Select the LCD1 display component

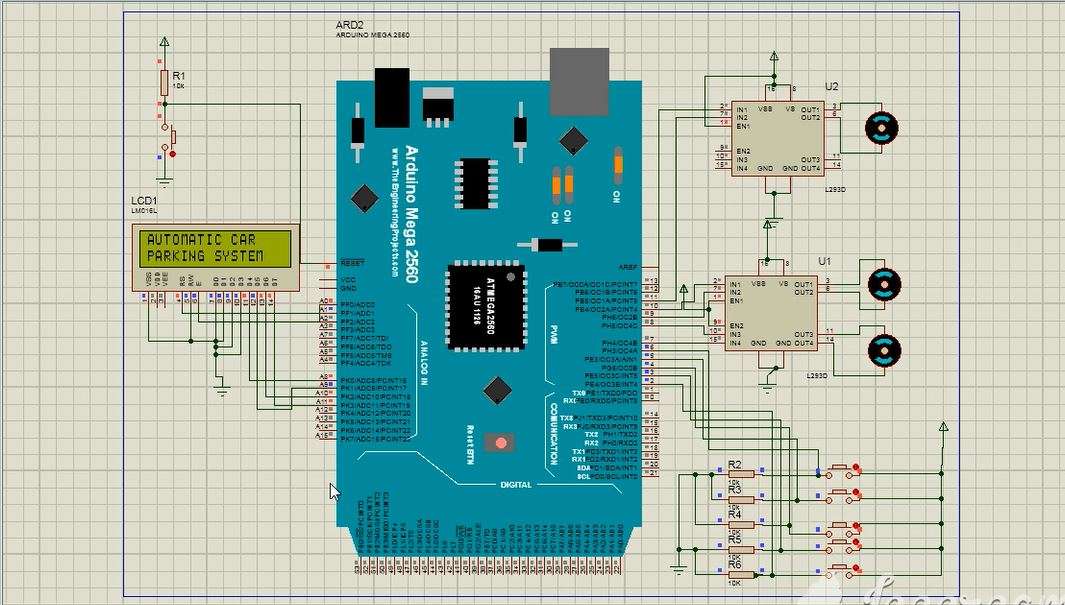coord(215,258)
